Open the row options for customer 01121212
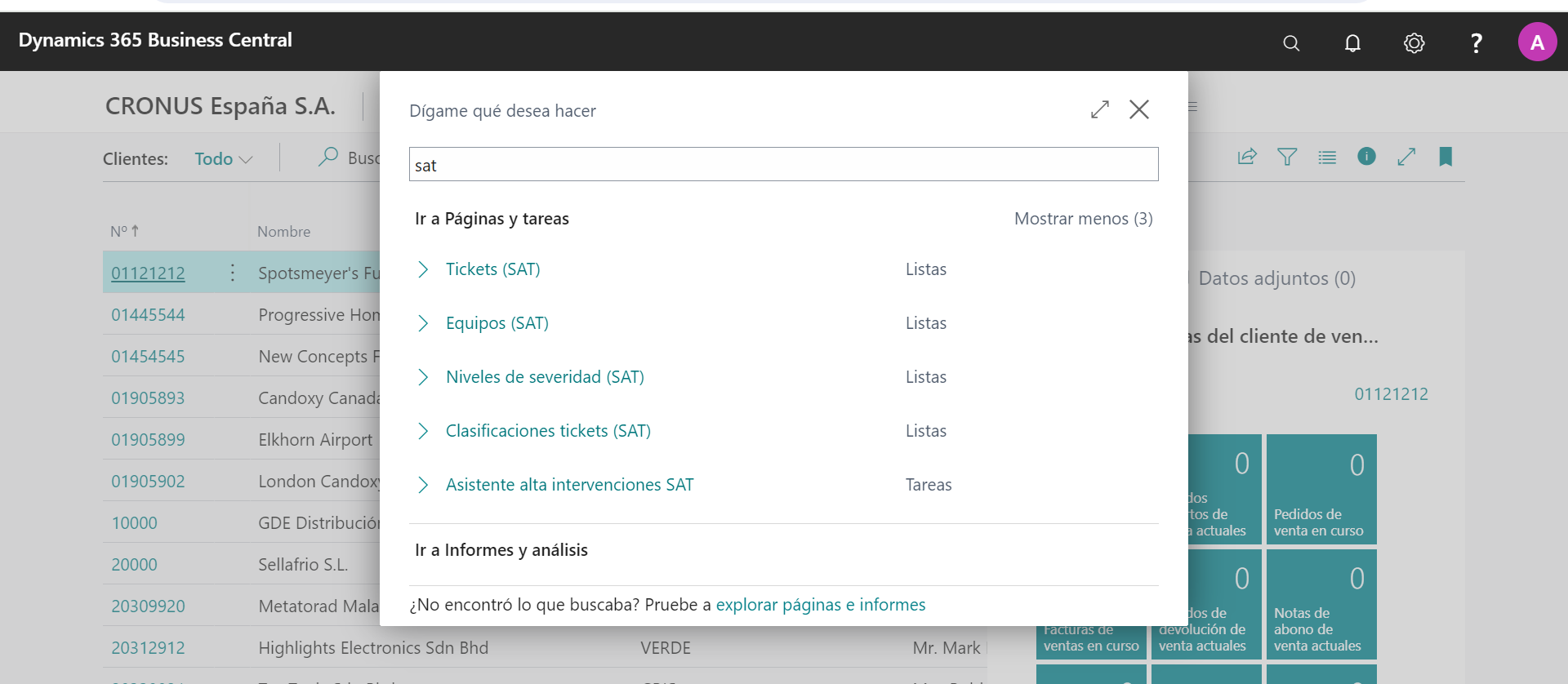This screenshot has height=684, width=1568. point(233,273)
